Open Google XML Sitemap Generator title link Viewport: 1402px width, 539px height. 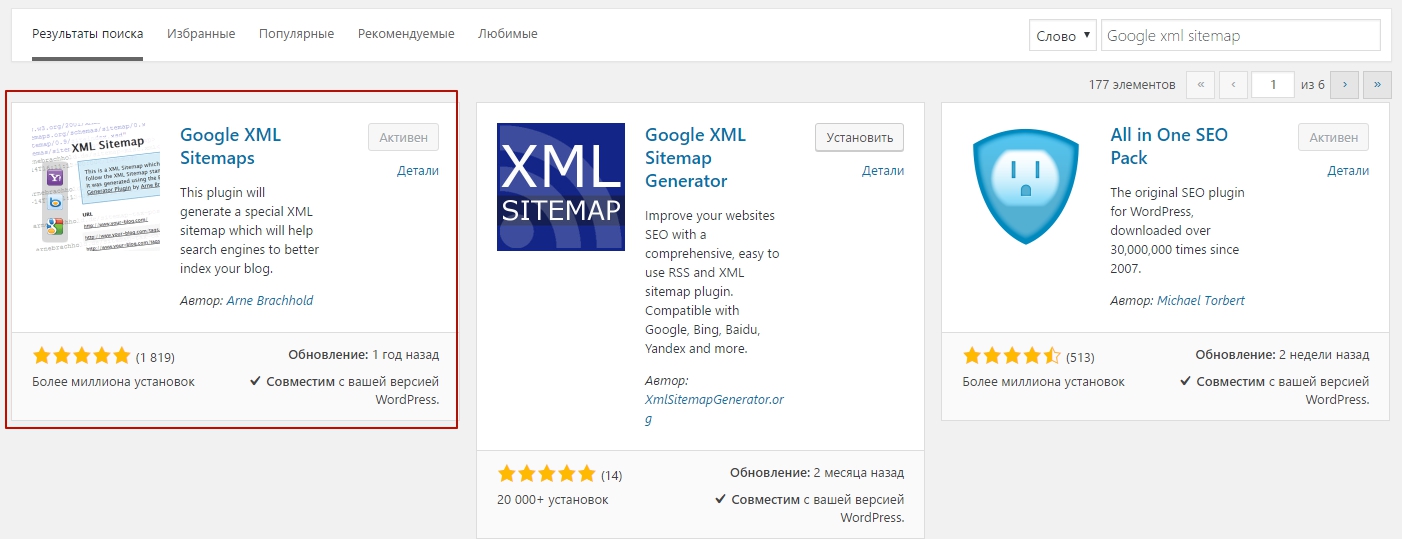pyautogui.click(x=695, y=158)
